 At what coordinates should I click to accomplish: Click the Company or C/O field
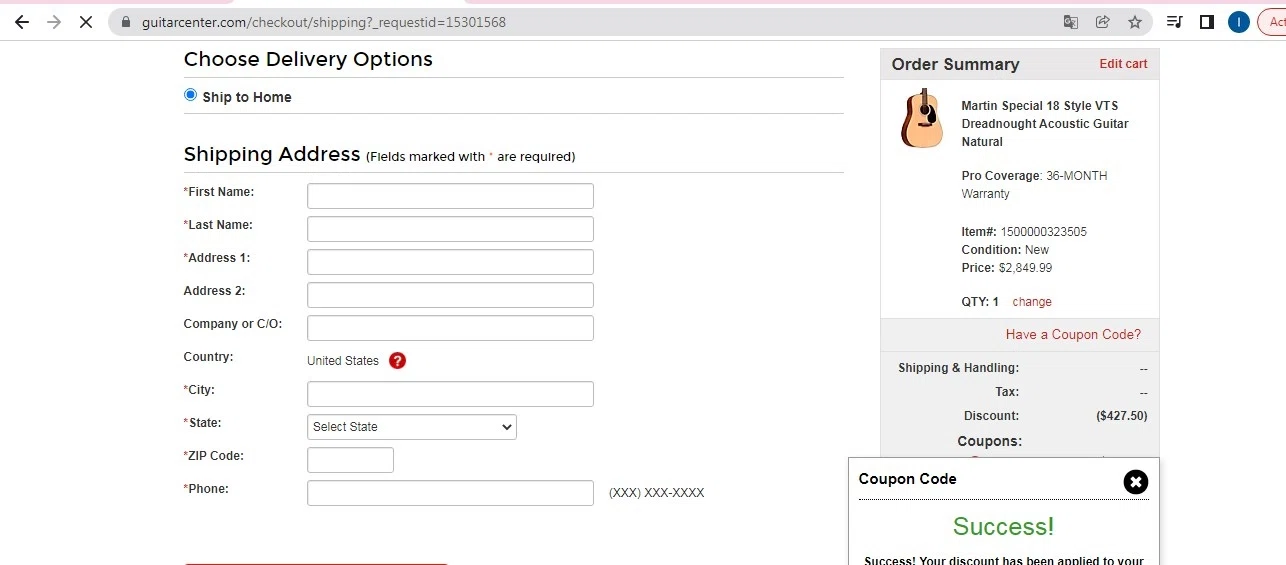450,328
